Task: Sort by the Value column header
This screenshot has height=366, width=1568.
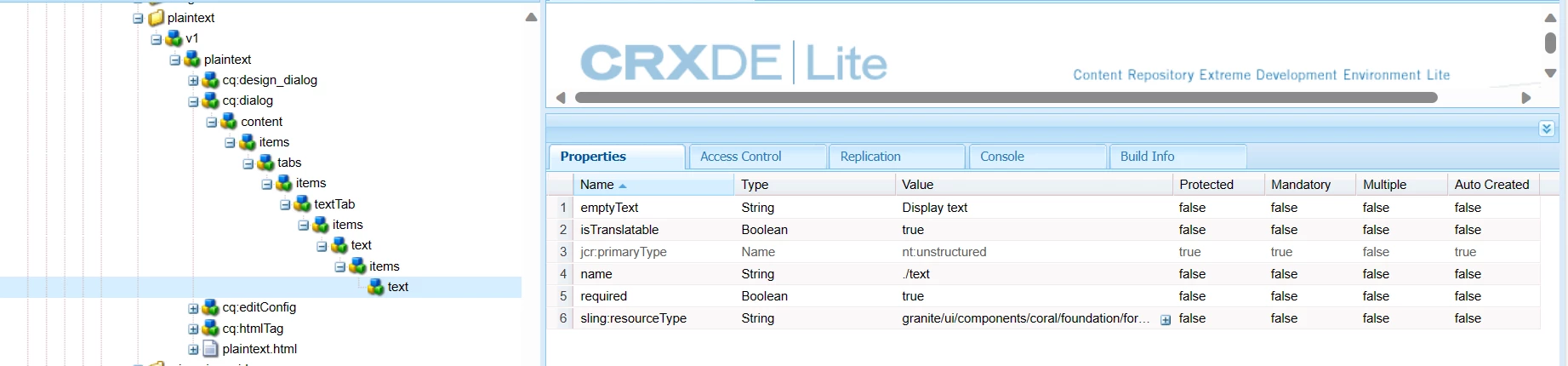Action: tap(1034, 185)
